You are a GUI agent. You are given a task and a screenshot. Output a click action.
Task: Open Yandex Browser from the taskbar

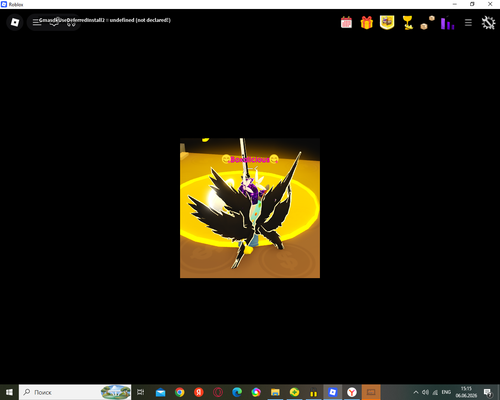coord(352,392)
